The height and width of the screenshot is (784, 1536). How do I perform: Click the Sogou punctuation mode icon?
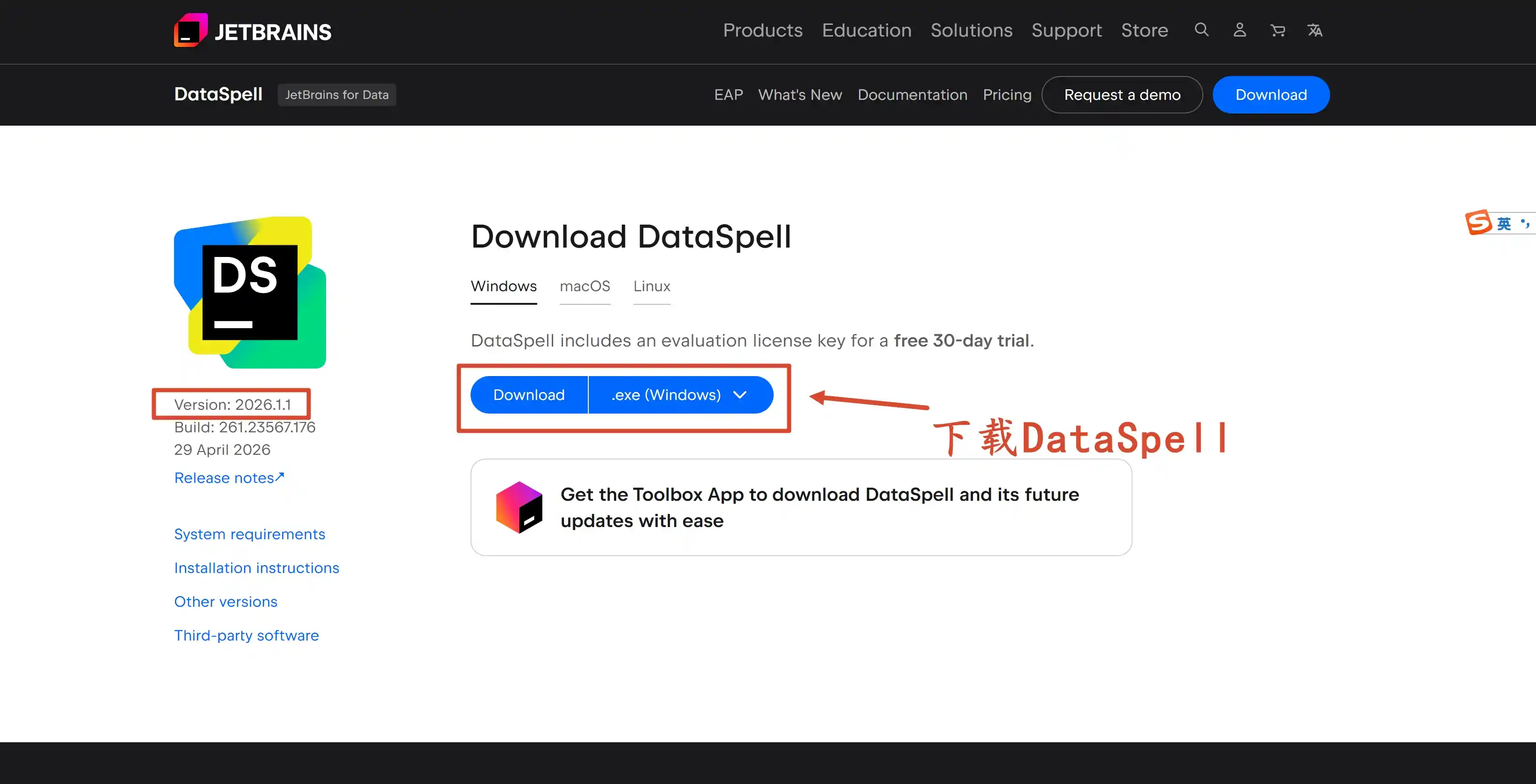[1525, 223]
